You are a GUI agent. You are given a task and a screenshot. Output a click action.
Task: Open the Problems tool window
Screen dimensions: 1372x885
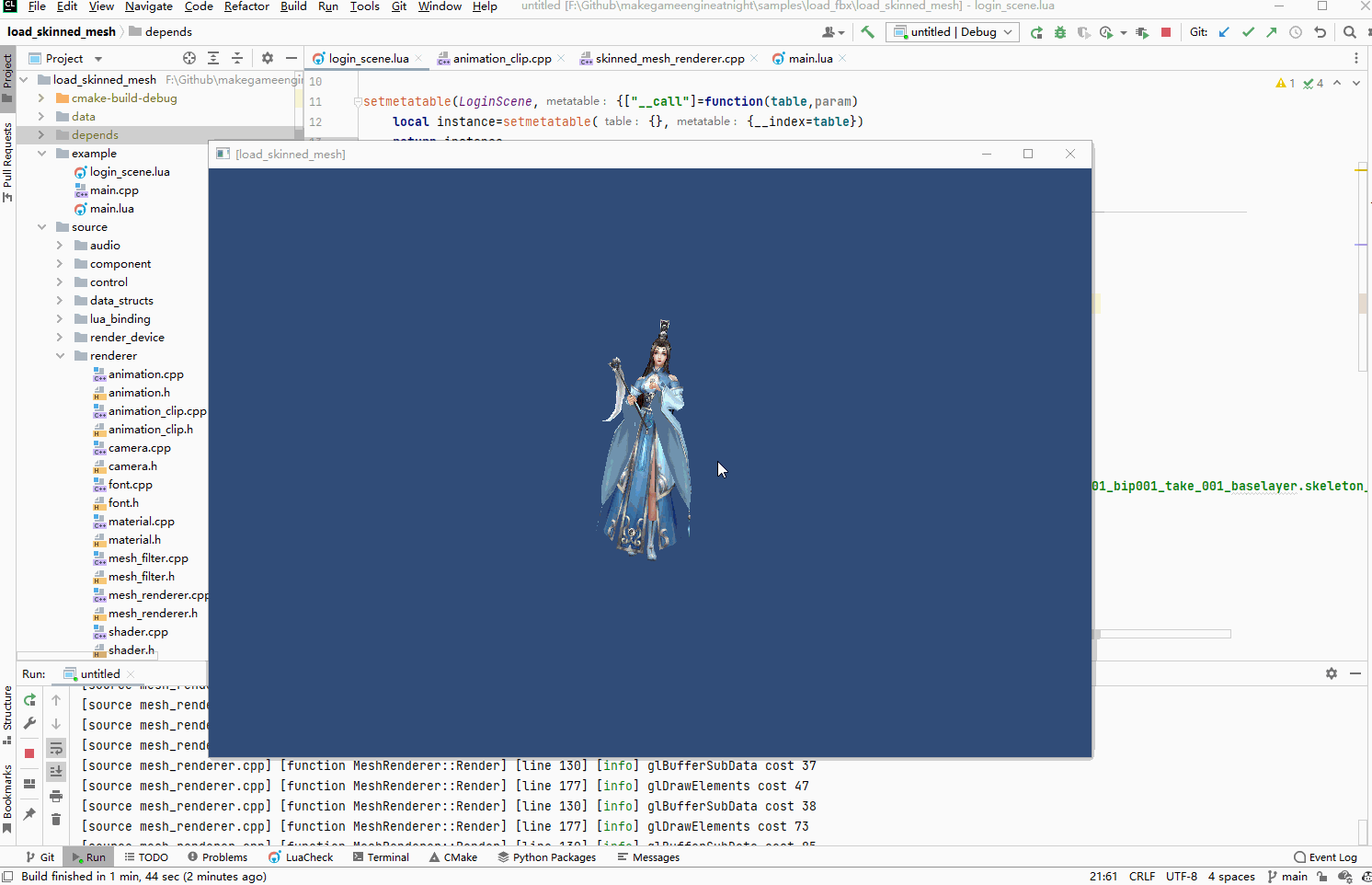217,856
